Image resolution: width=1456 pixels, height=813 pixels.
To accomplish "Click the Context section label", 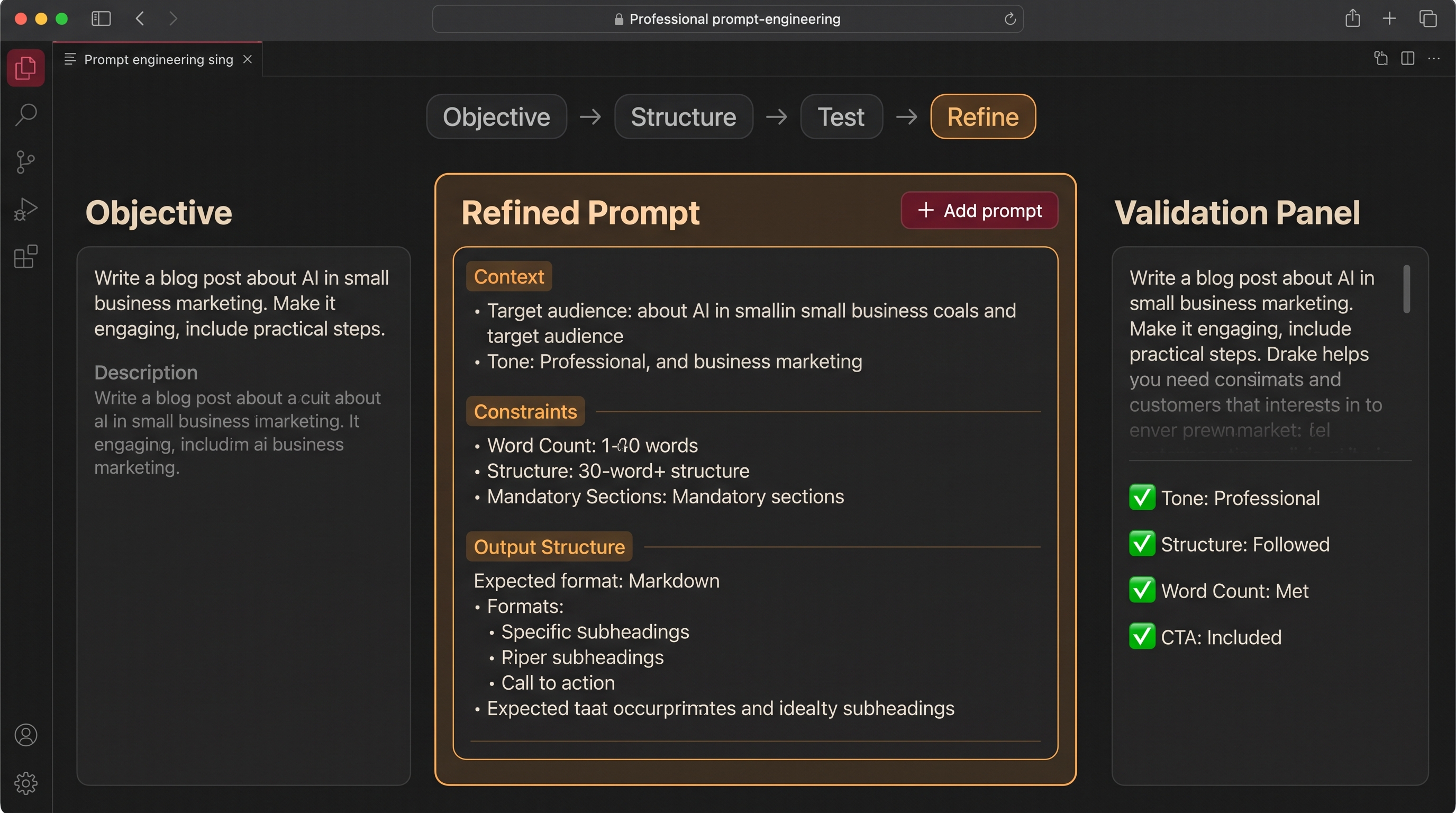I will (508, 276).
